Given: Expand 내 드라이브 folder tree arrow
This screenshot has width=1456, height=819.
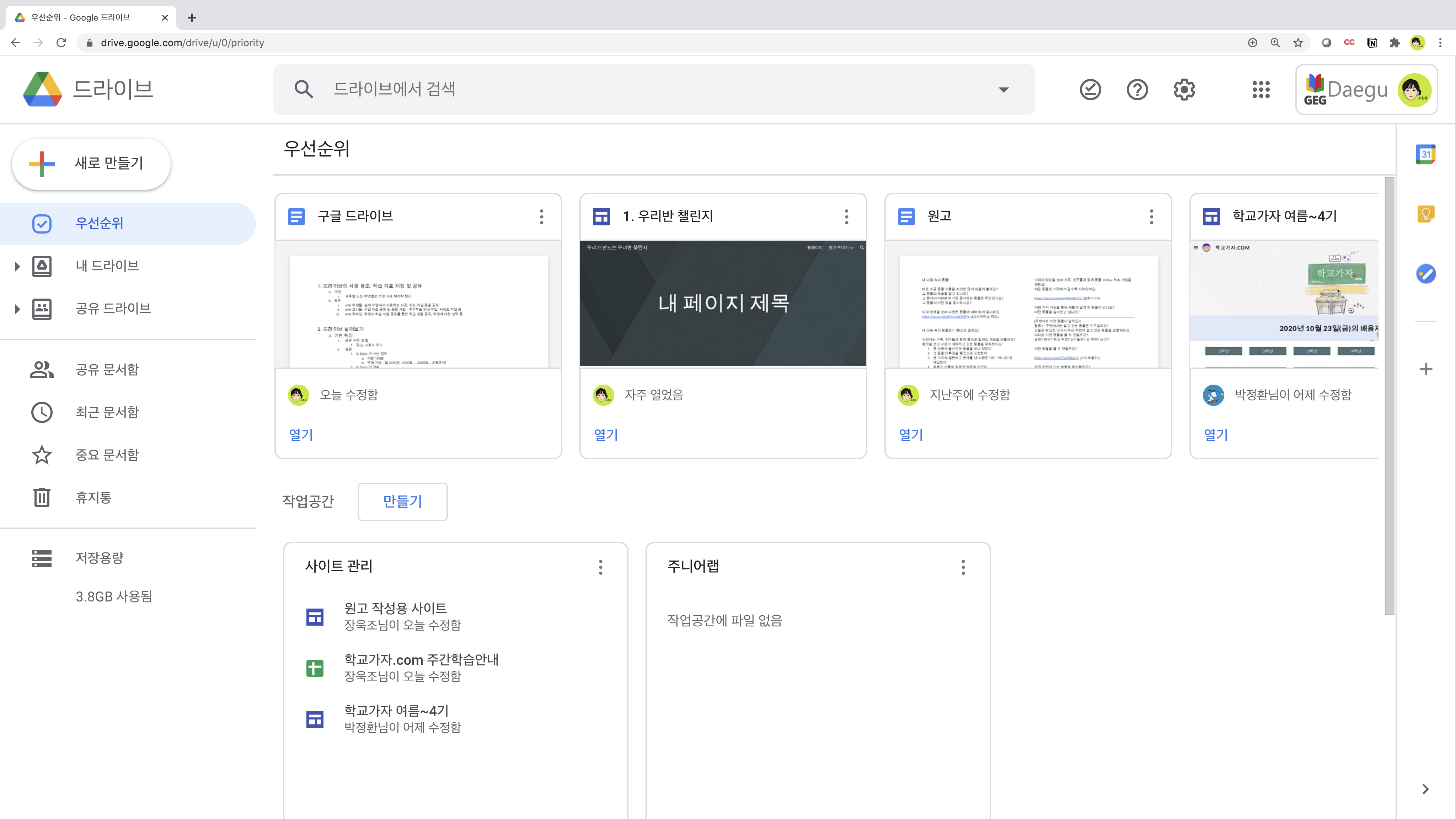Looking at the screenshot, I should pyautogui.click(x=17, y=266).
